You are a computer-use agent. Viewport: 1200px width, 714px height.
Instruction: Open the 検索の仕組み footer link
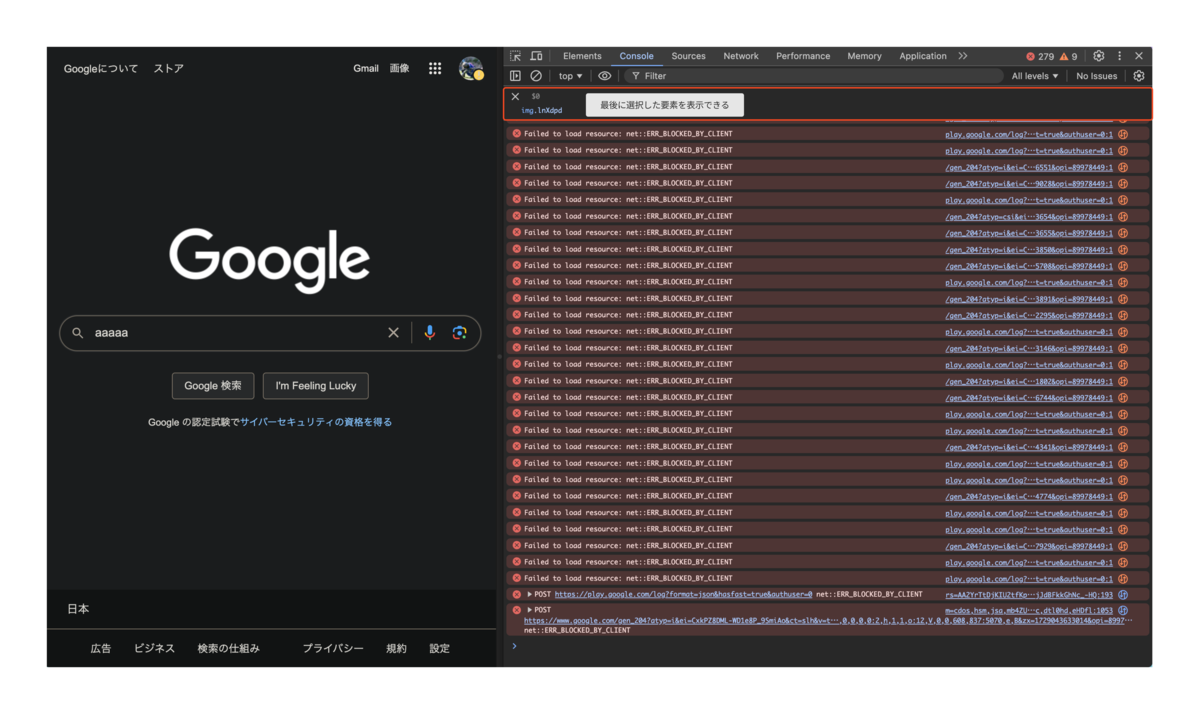click(x=228, y=648)
